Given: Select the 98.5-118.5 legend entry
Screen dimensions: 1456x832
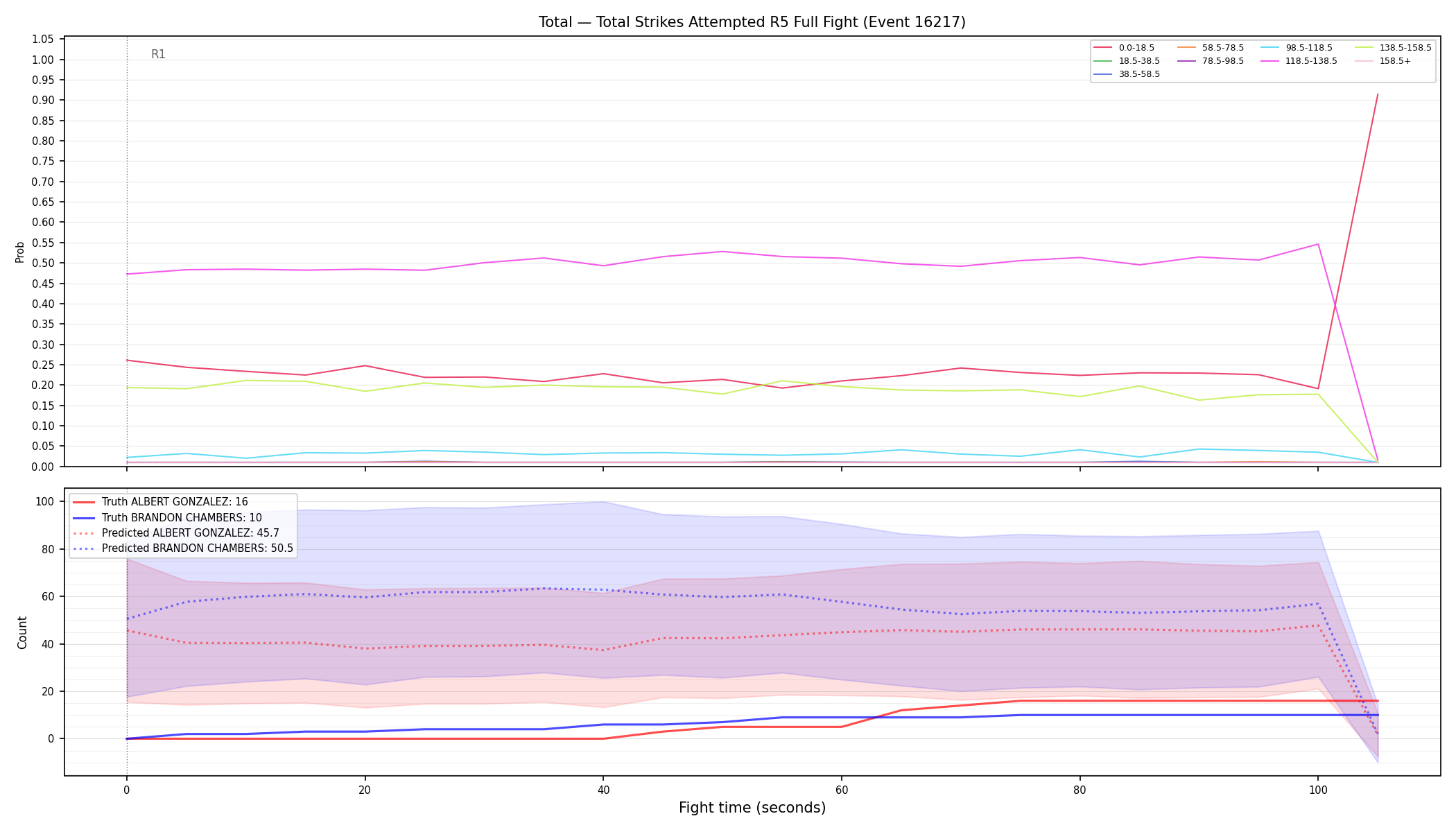Looking at the screenshot, I should click(1297, 48).
